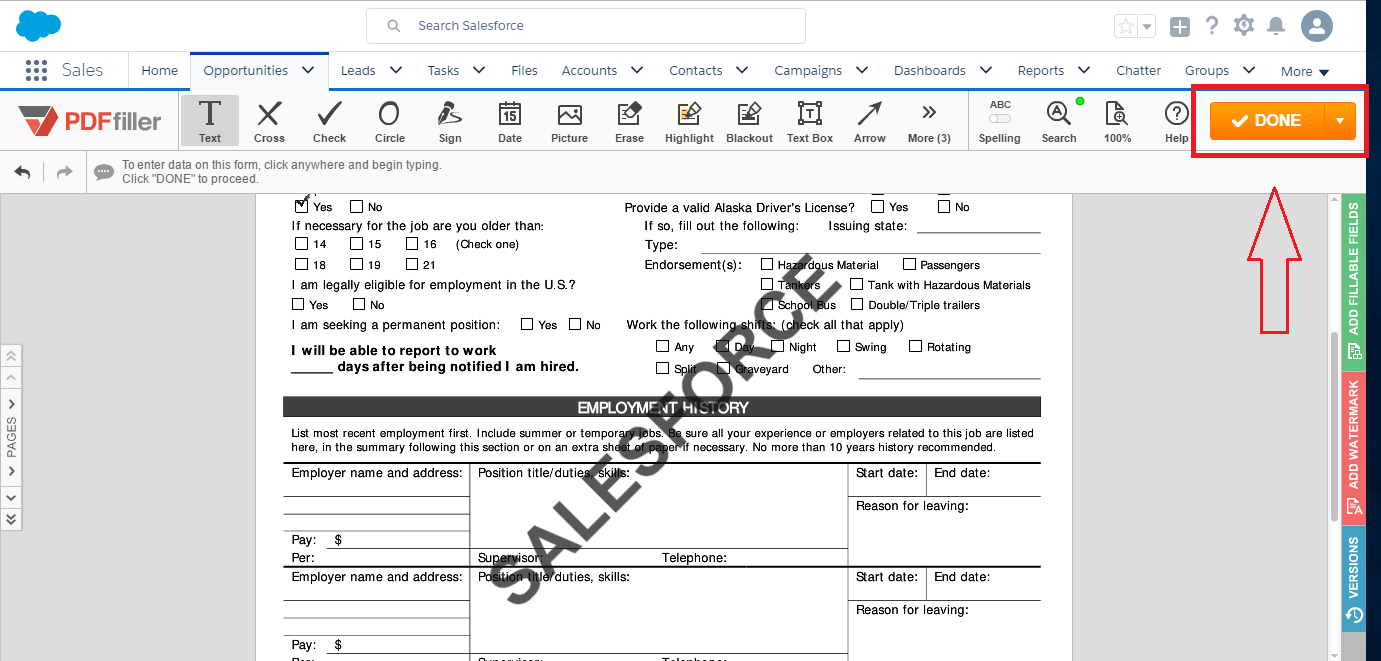Click the PDFfiller logo
This screenshot has width=1381, height=661.
[x=90, y=121]
